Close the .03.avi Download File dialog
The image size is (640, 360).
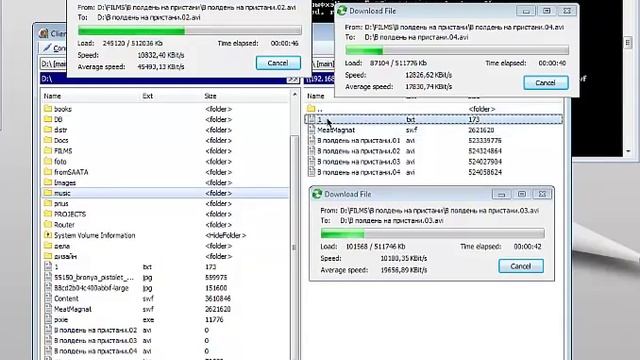[542, 194]
